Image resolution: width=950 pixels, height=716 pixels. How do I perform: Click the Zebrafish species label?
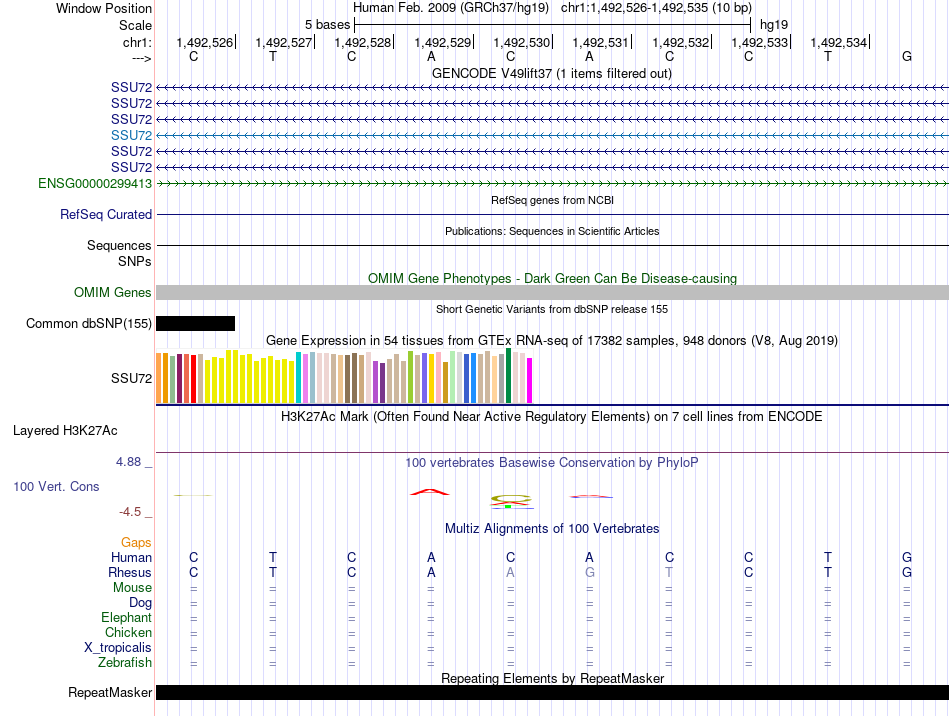[x=125, y=662]
